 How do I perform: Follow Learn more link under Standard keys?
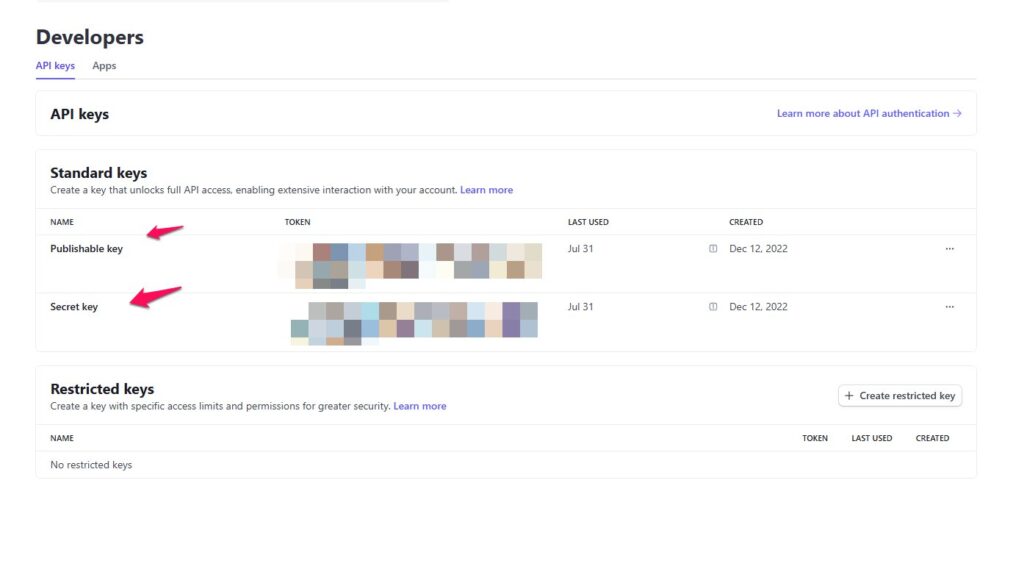click(x=486, y=190)
